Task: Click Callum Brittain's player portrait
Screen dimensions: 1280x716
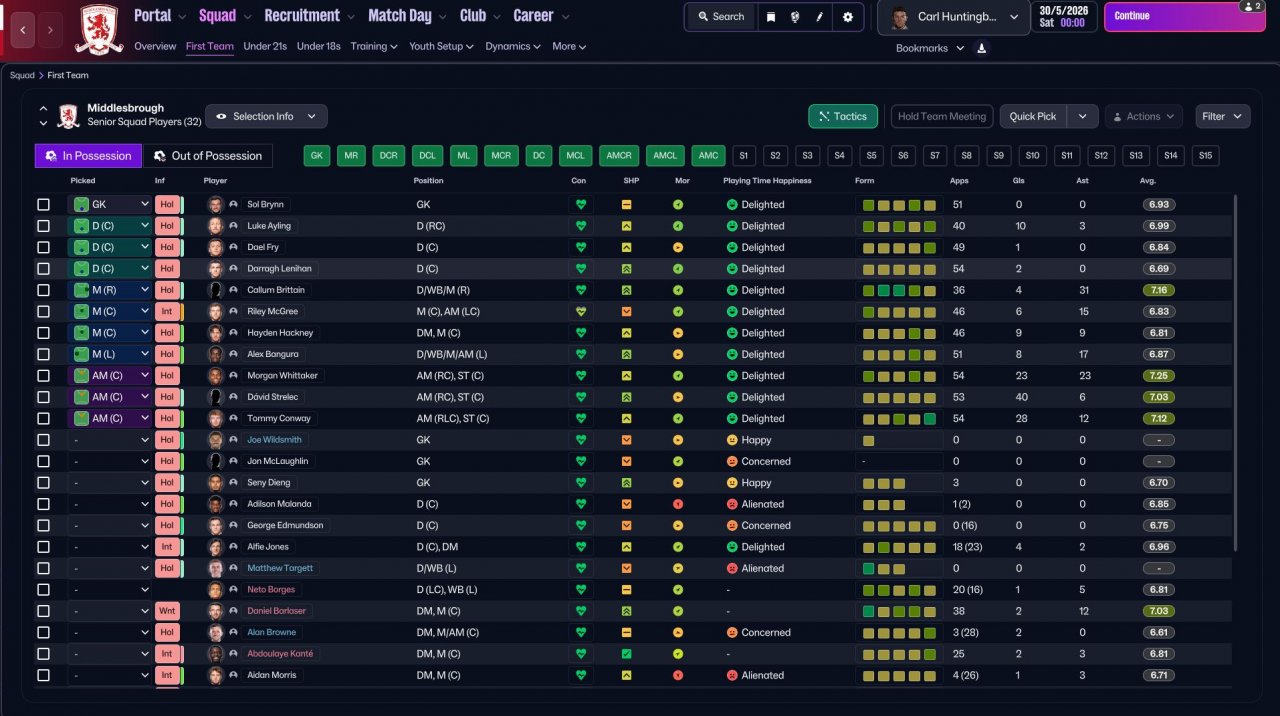Action: click(x=215, y=290)
